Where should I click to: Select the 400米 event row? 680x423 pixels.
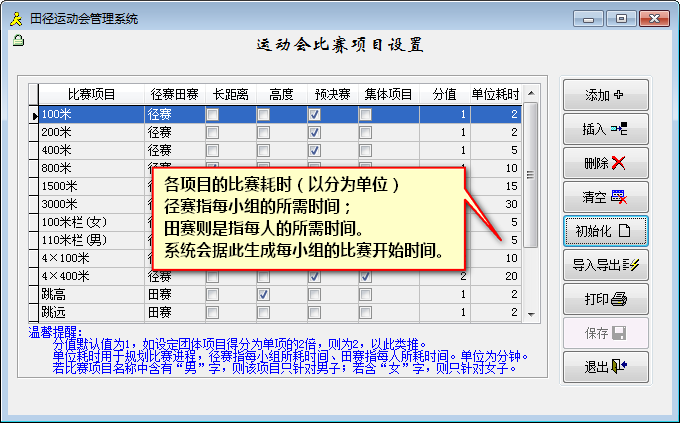coord(91,150)
